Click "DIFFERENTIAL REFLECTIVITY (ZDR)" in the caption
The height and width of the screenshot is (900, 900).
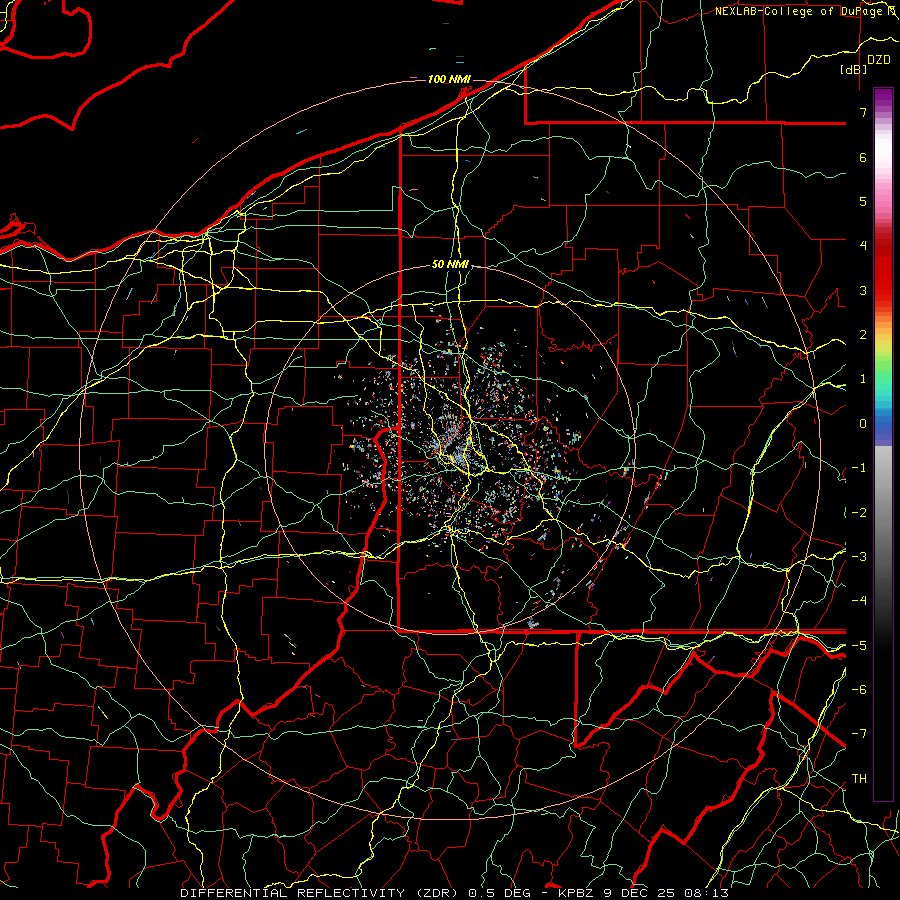(319, 893)
